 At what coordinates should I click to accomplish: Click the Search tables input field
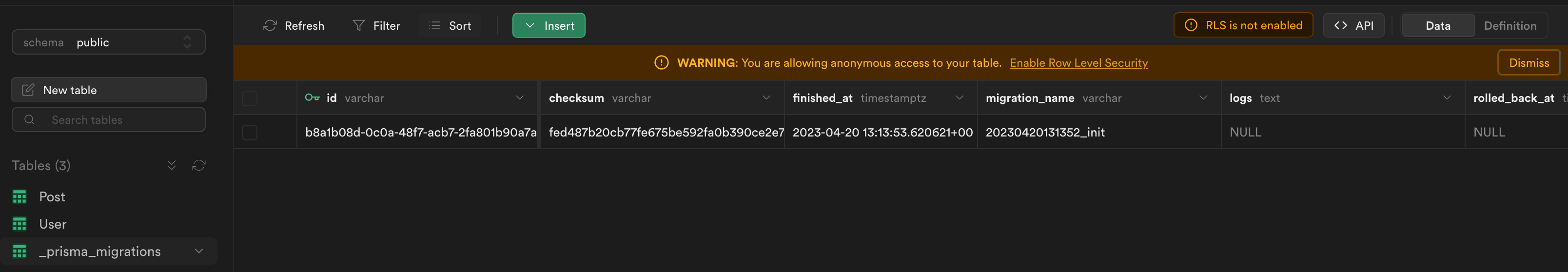coord(116,120)
